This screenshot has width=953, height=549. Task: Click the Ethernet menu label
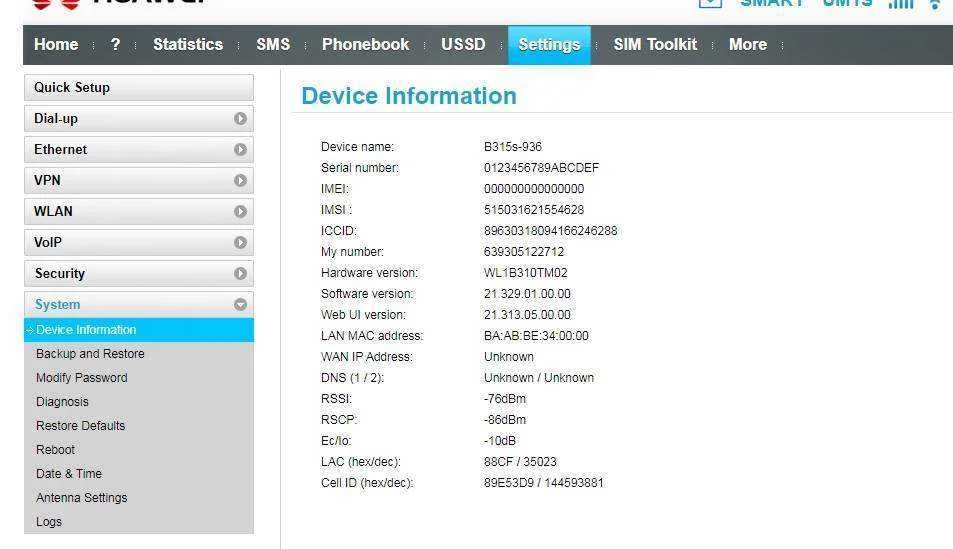(x=60, y=150)
